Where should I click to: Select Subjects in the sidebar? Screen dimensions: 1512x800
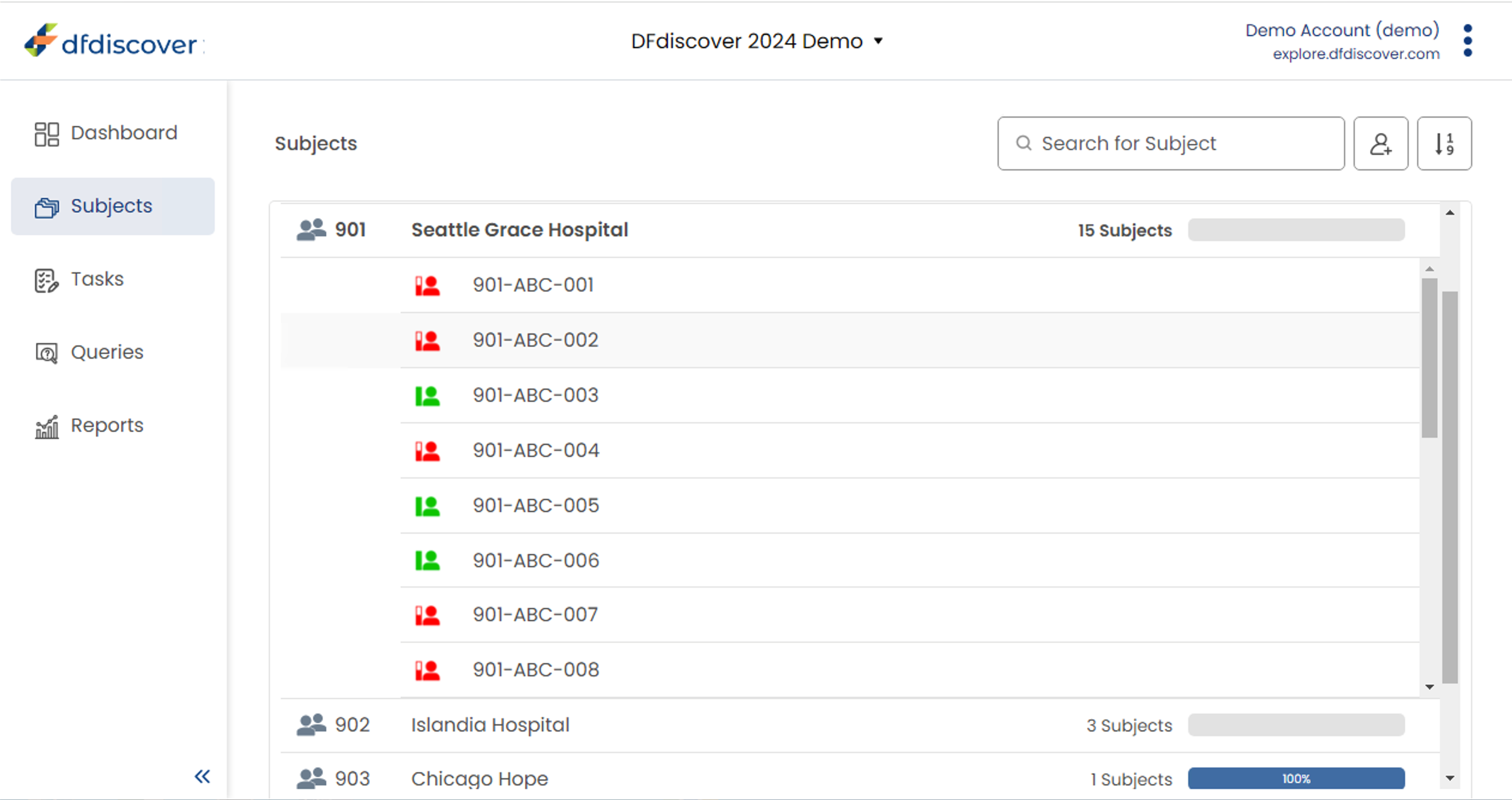[113, 206]
